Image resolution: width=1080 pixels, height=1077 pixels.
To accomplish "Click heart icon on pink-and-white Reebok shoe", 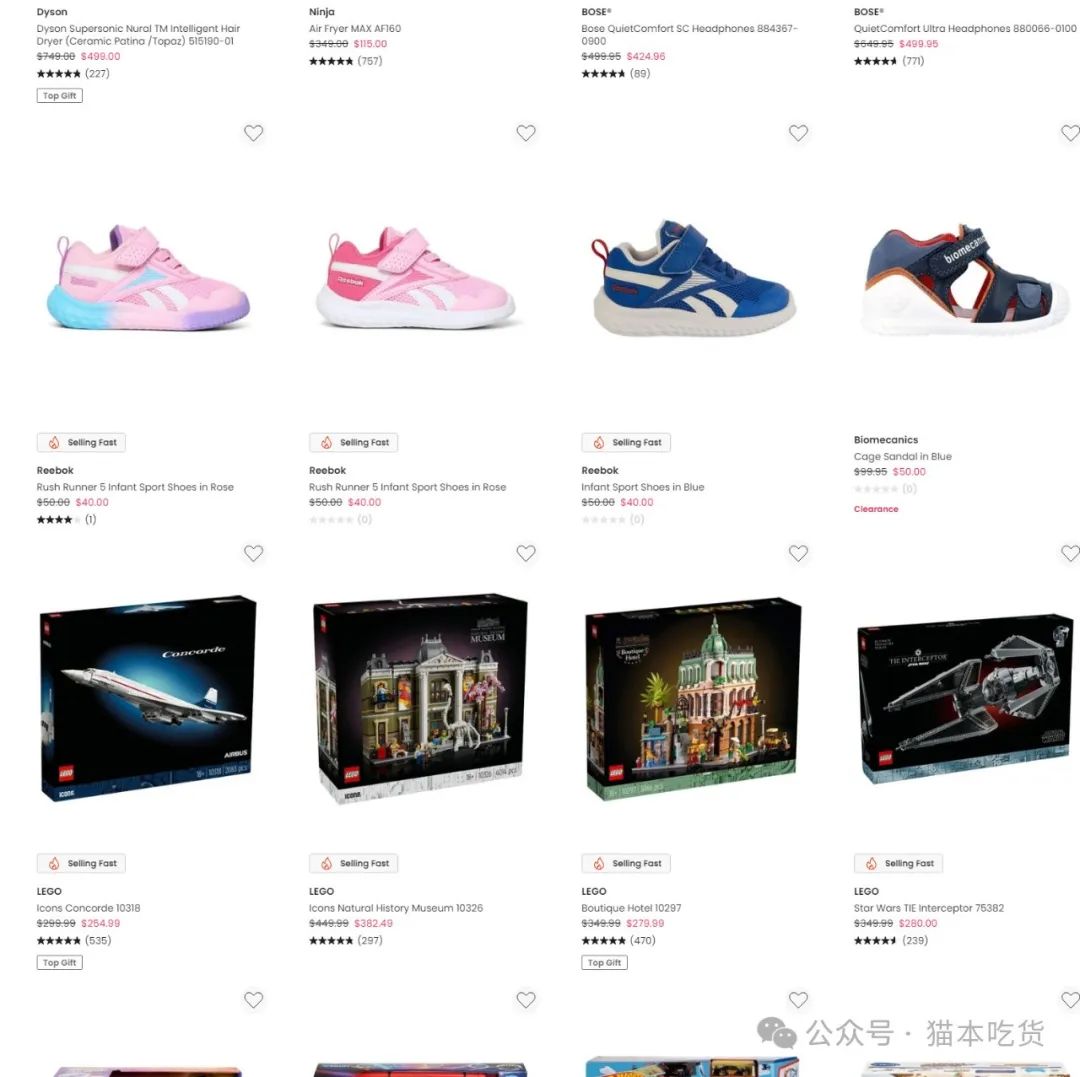I will (526, 133).
